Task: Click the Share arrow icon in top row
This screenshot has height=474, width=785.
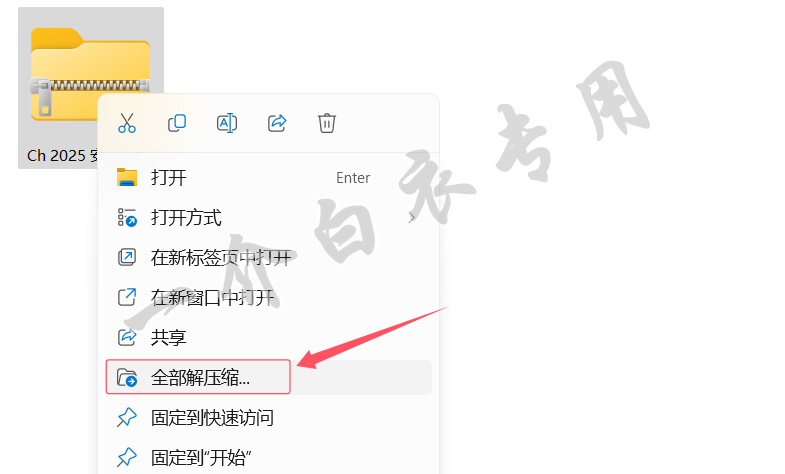Action: [x=277, y=123]
